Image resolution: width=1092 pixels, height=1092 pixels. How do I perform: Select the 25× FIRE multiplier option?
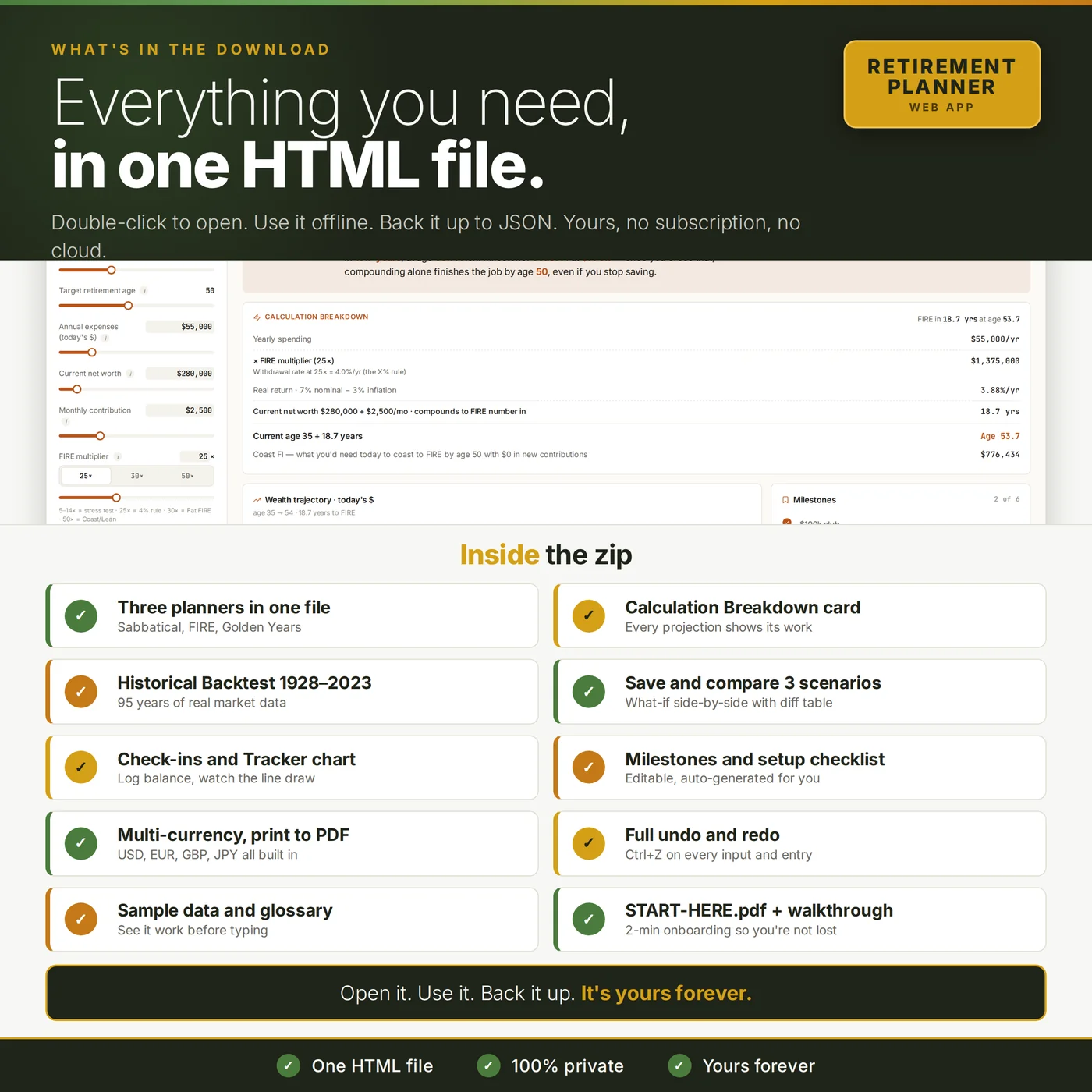click(86, 476)
